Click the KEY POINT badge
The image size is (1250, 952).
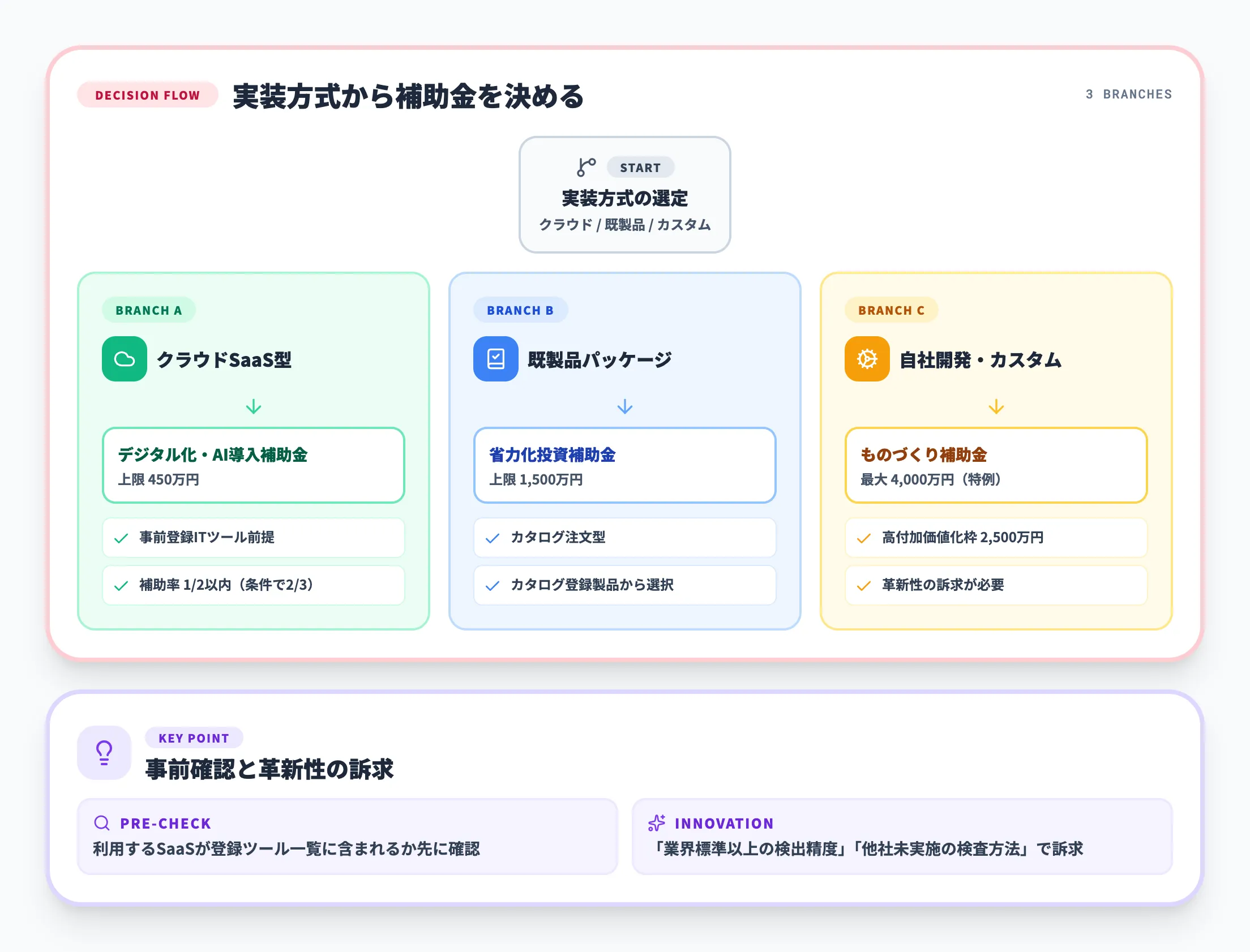tap(194, 738)
